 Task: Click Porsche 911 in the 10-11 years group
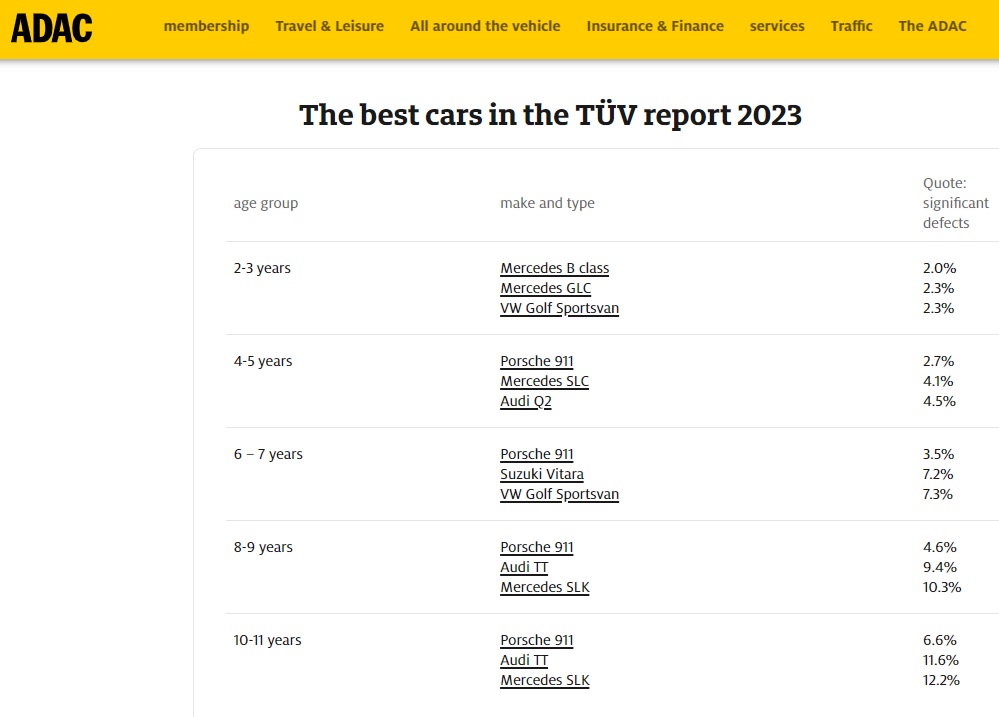pos(536,640)
